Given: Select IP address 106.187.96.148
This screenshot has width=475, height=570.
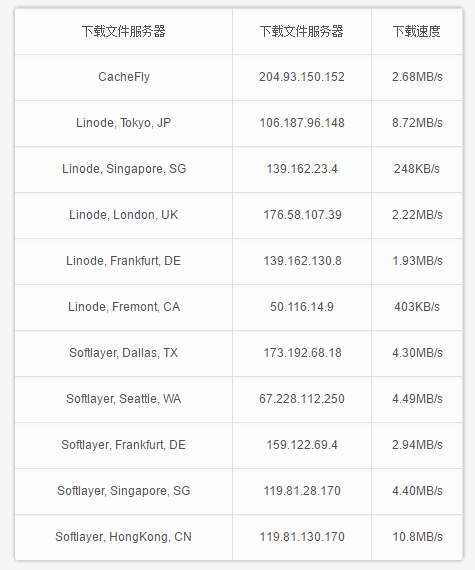Looking at the screenshot, I should pyautogui.click(x=302, y=123).
